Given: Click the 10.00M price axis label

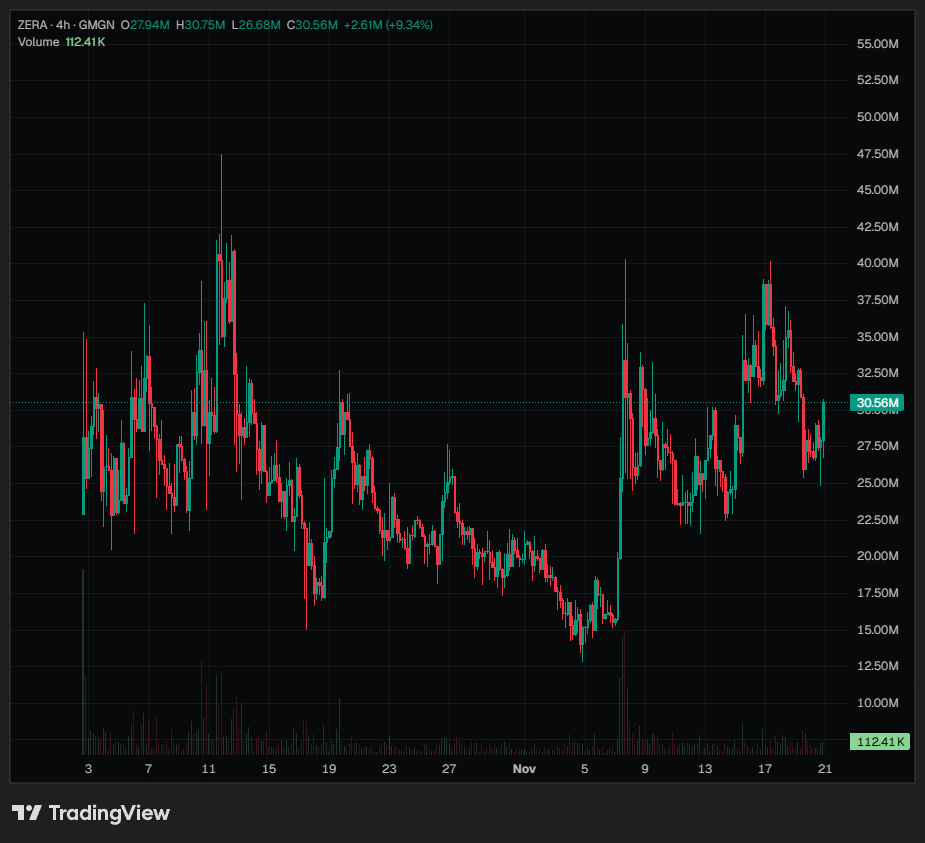Looking at the screenshot, I should [877, 703].
